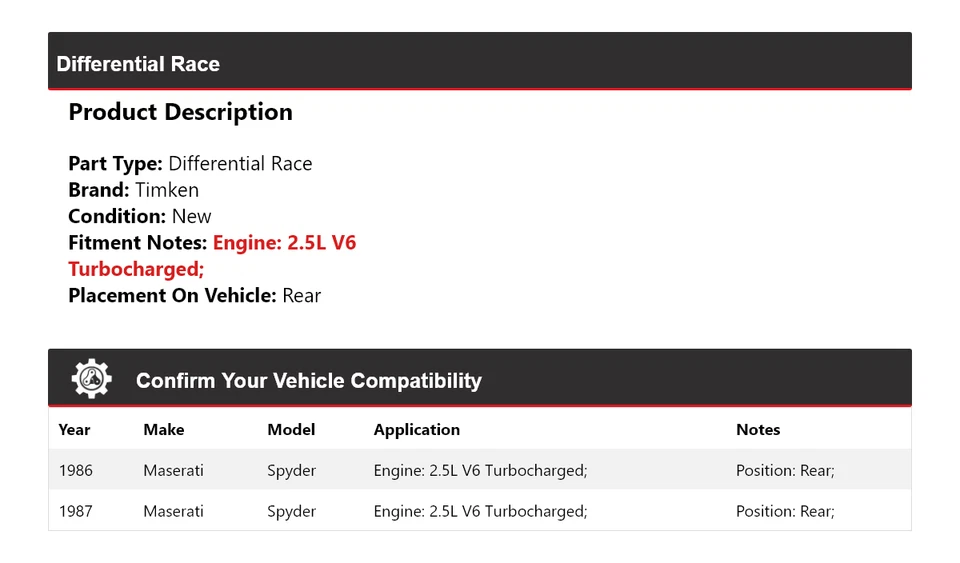Click the Model column header
Viewport: 960px width, 563px height.
pos(291,430)
